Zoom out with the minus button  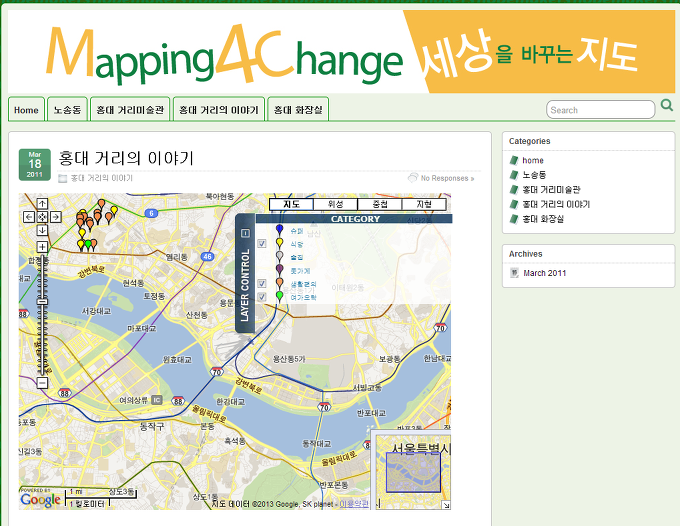[x=42, y=383]
